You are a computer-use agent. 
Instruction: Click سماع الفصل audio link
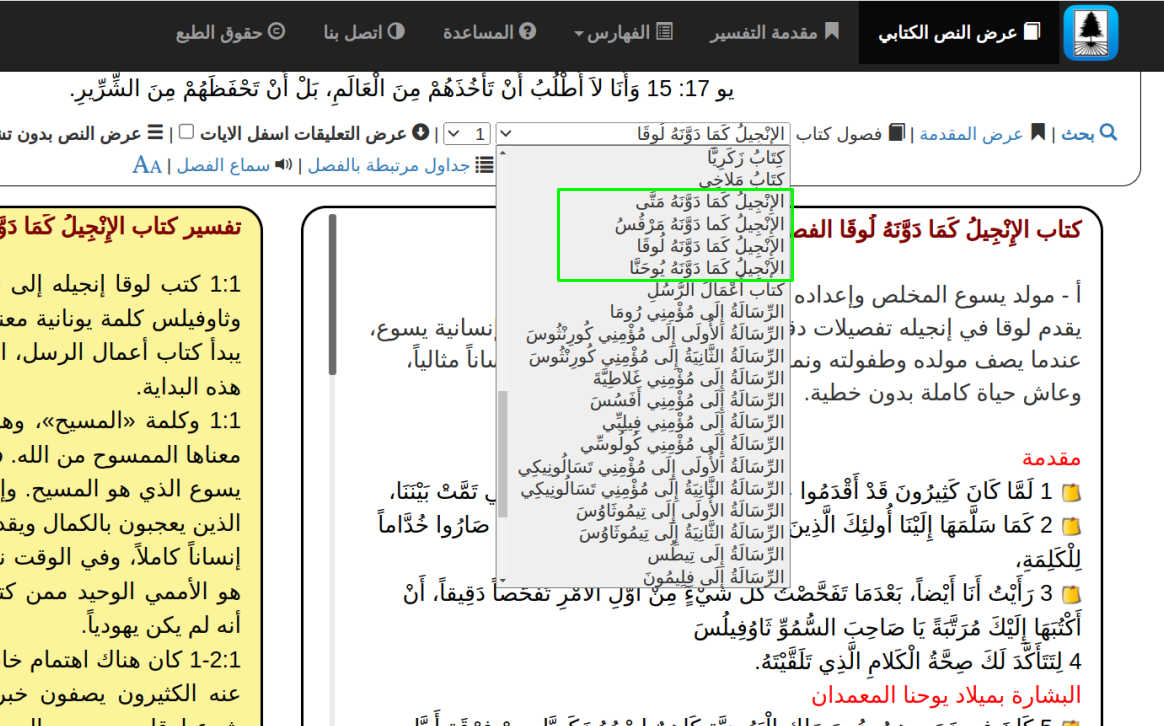[x=223, y=165]
